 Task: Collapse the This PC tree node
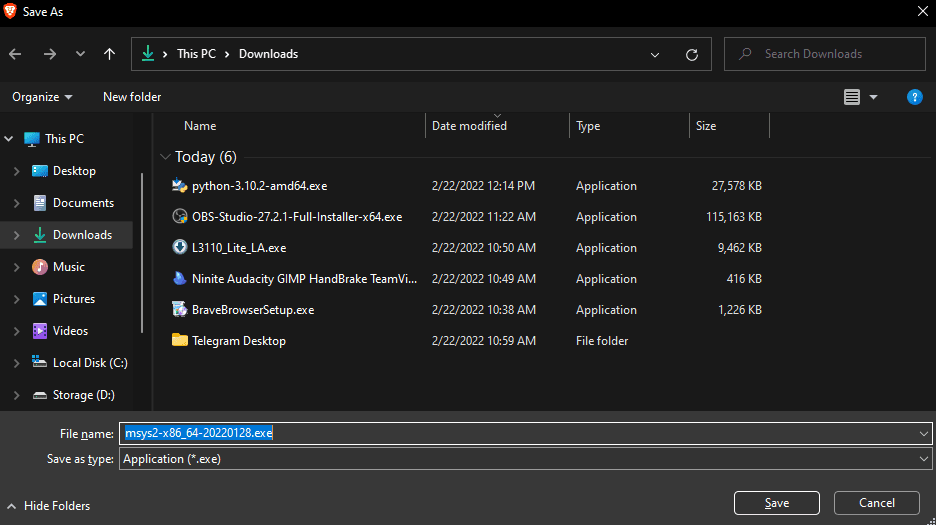click(x=9, y=139)
